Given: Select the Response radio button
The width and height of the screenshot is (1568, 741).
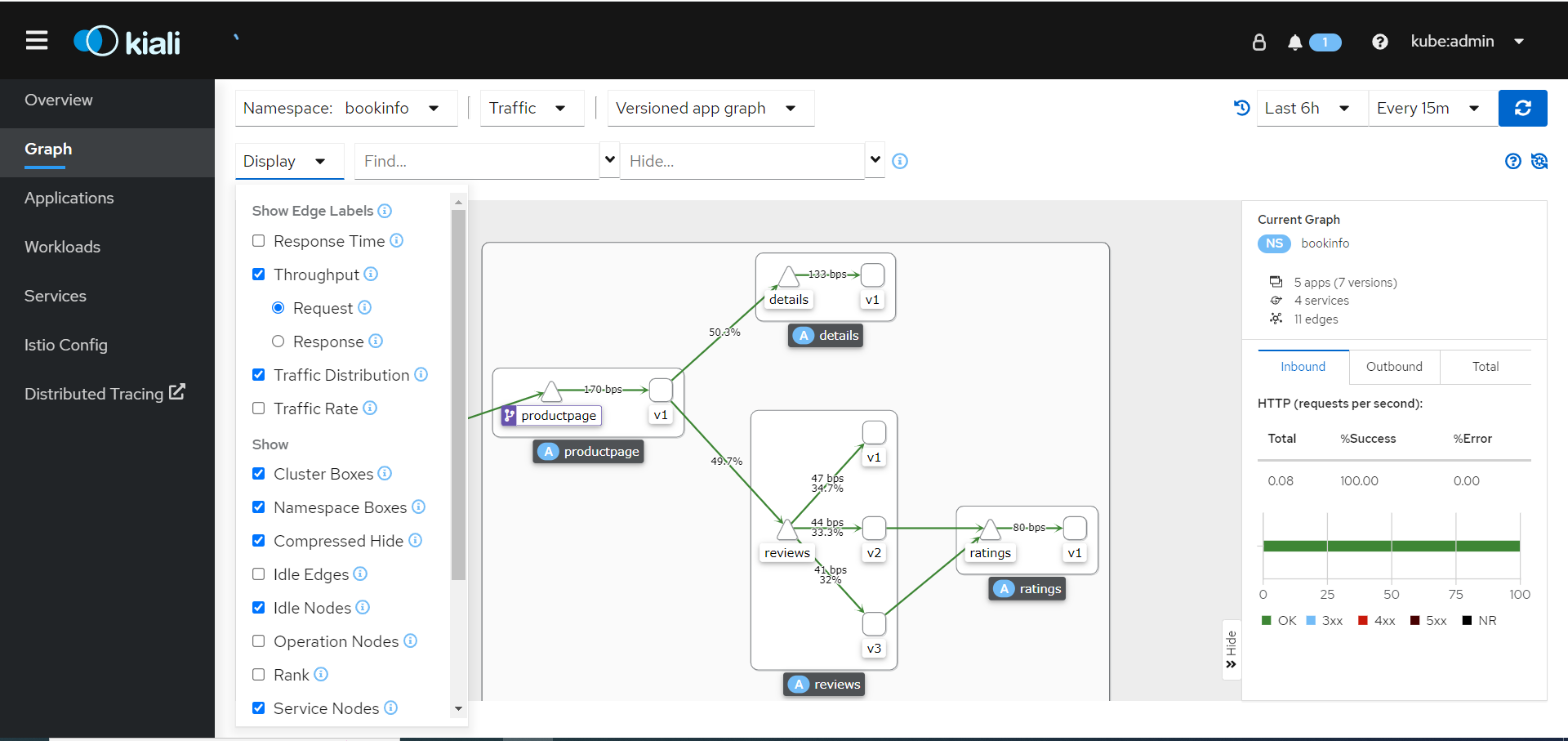Looking at the screenshot, I should [x=278, y=341].
